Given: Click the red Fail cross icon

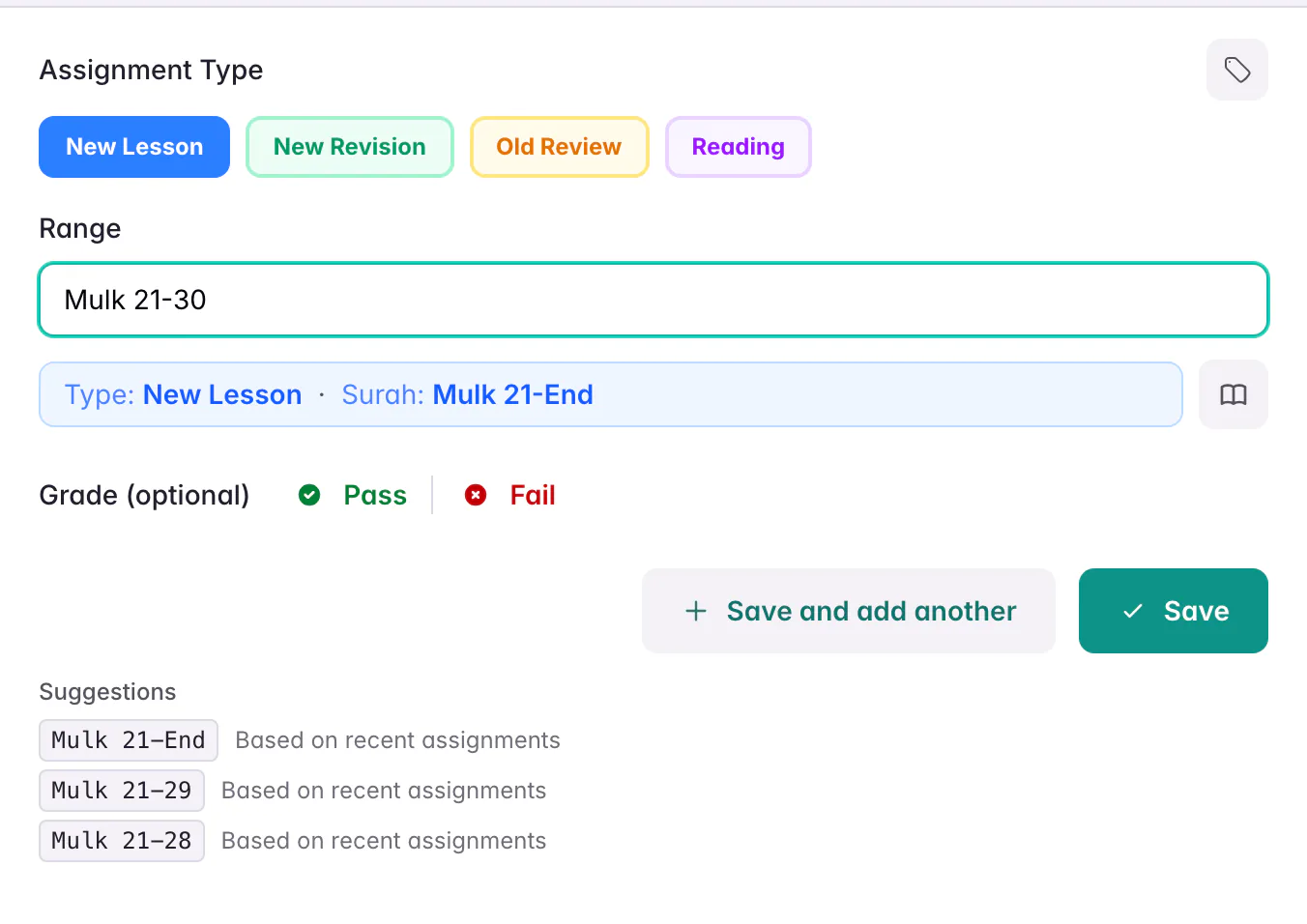Looking at the screenshot, I should (476, 495).
